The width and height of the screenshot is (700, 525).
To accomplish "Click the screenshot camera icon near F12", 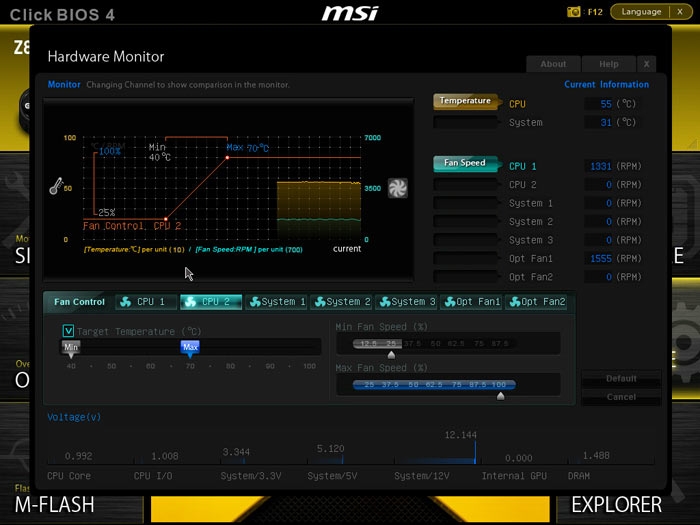I will [x=573, y=12].
